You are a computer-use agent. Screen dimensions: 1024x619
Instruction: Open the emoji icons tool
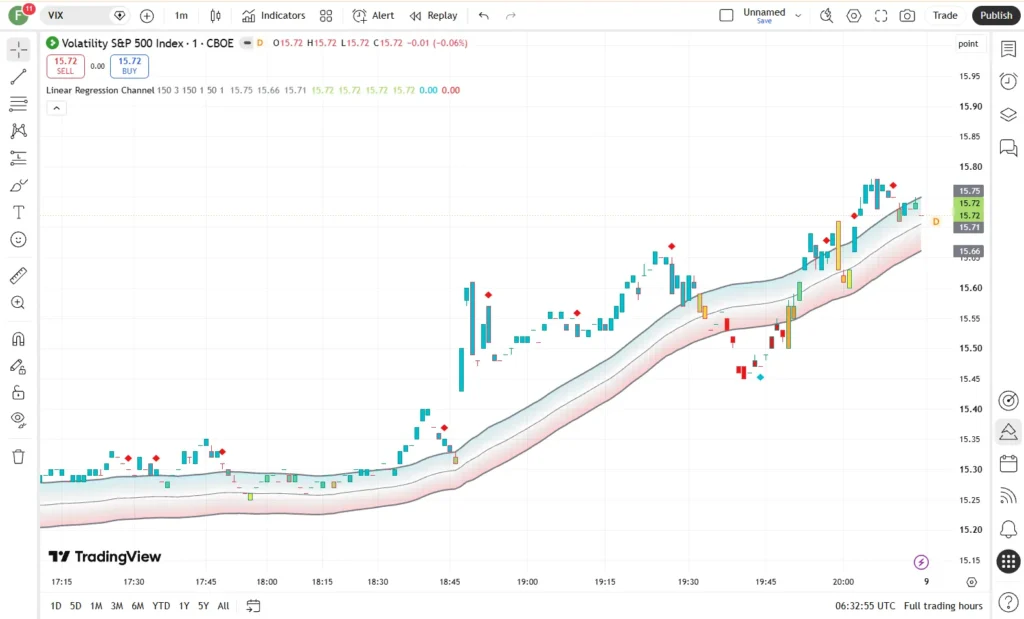tap(18, 240)
